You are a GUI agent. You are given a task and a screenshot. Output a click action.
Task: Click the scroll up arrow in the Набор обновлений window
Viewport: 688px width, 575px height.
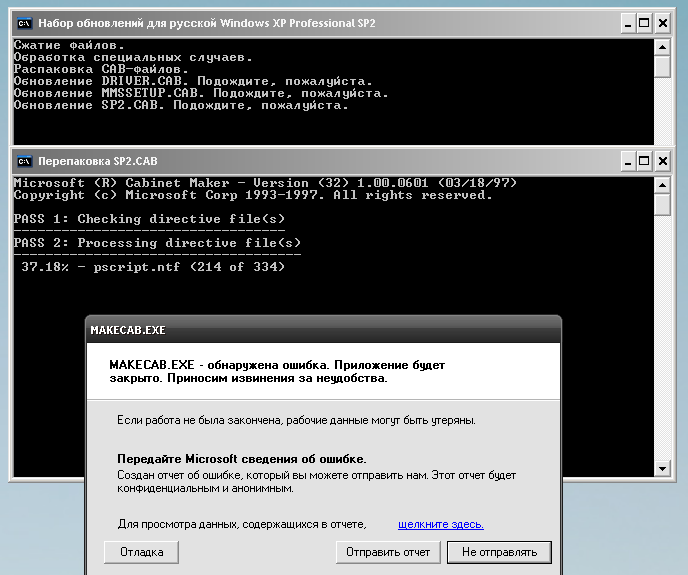[x=662, y=47]
